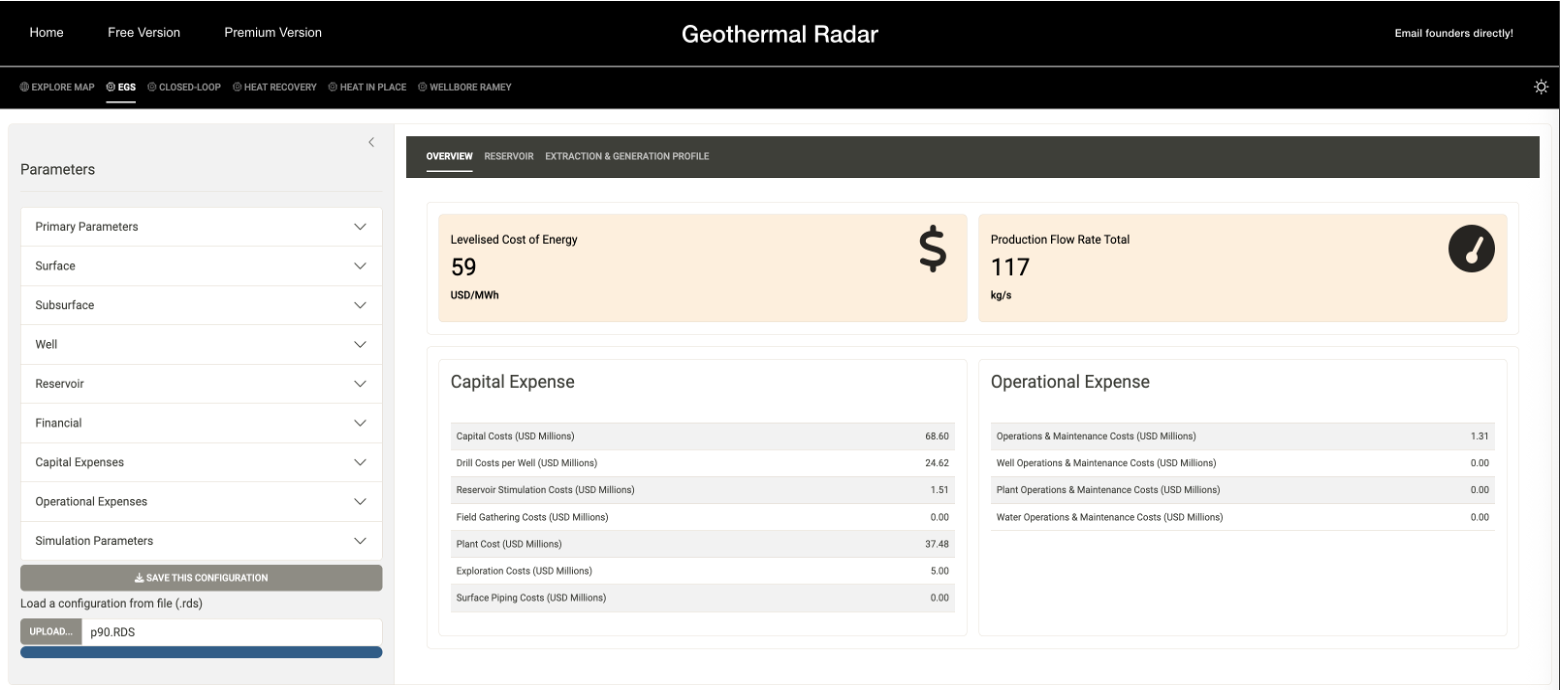Screen dimensions: 1560x690
Task: Click the 24.62 drill costs value
Action: click(x=937, y=463)
